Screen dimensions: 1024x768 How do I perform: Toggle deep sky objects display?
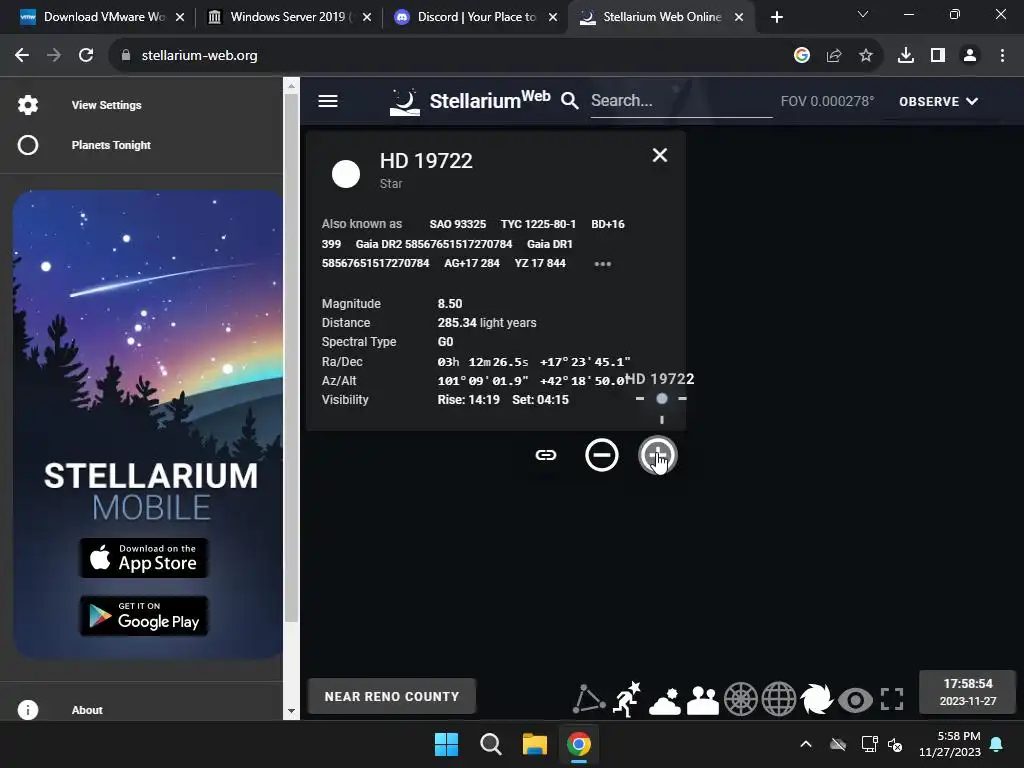pos(816,699)
